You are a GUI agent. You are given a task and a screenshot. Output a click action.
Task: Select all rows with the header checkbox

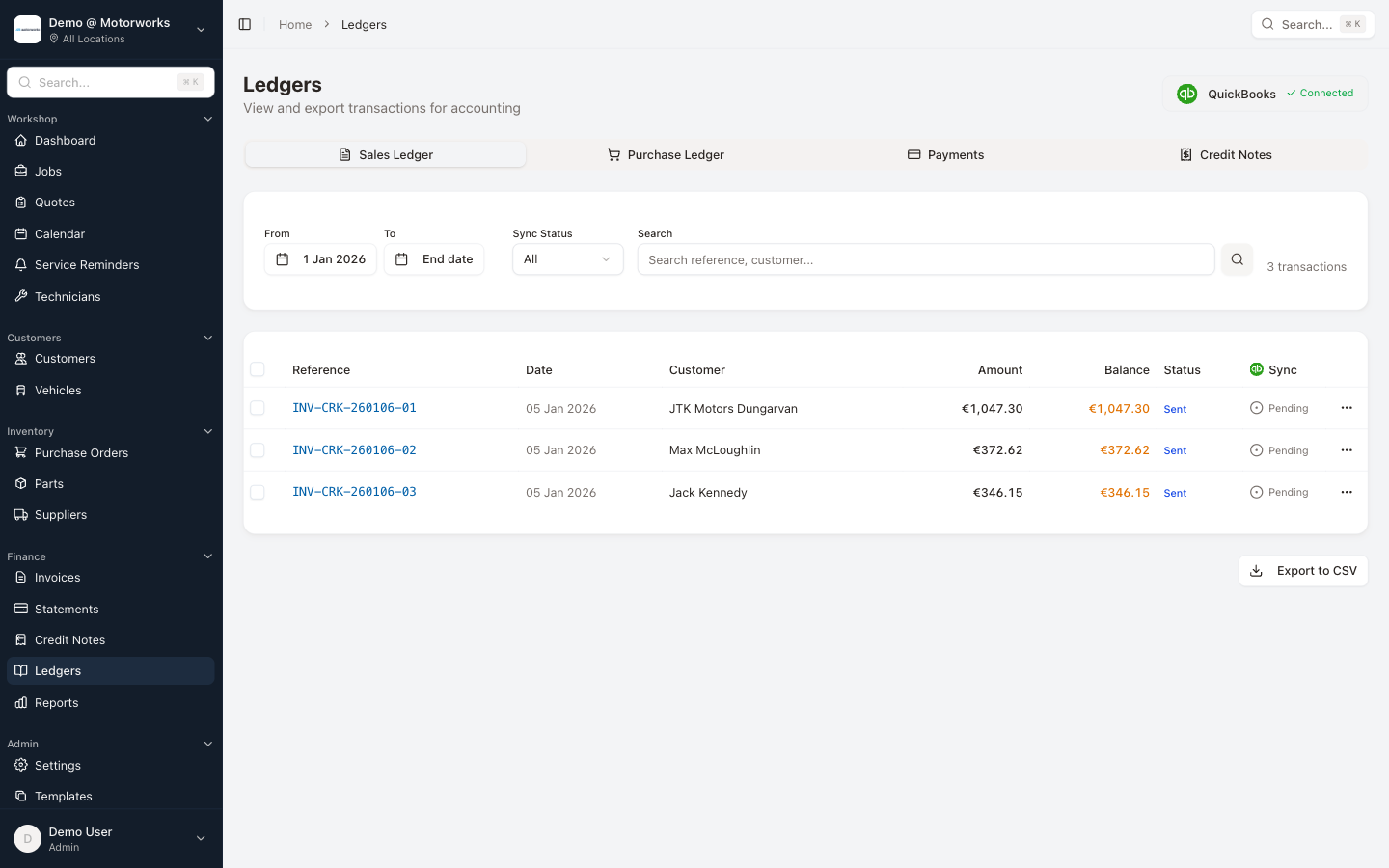click(x=258, y=369)
